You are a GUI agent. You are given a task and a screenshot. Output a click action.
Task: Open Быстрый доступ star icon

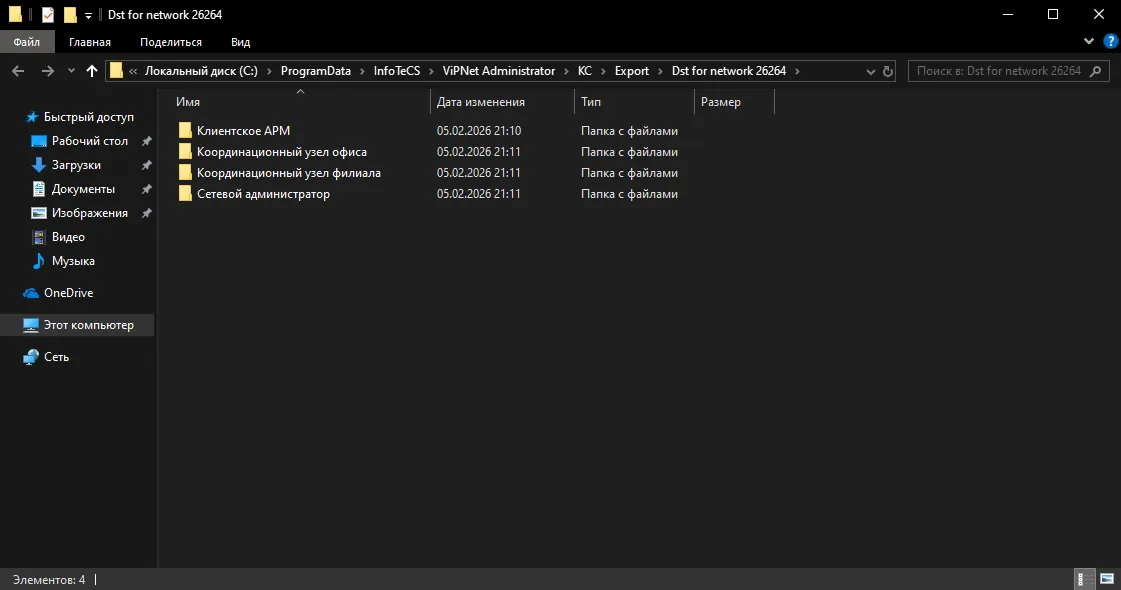[31, 117]
